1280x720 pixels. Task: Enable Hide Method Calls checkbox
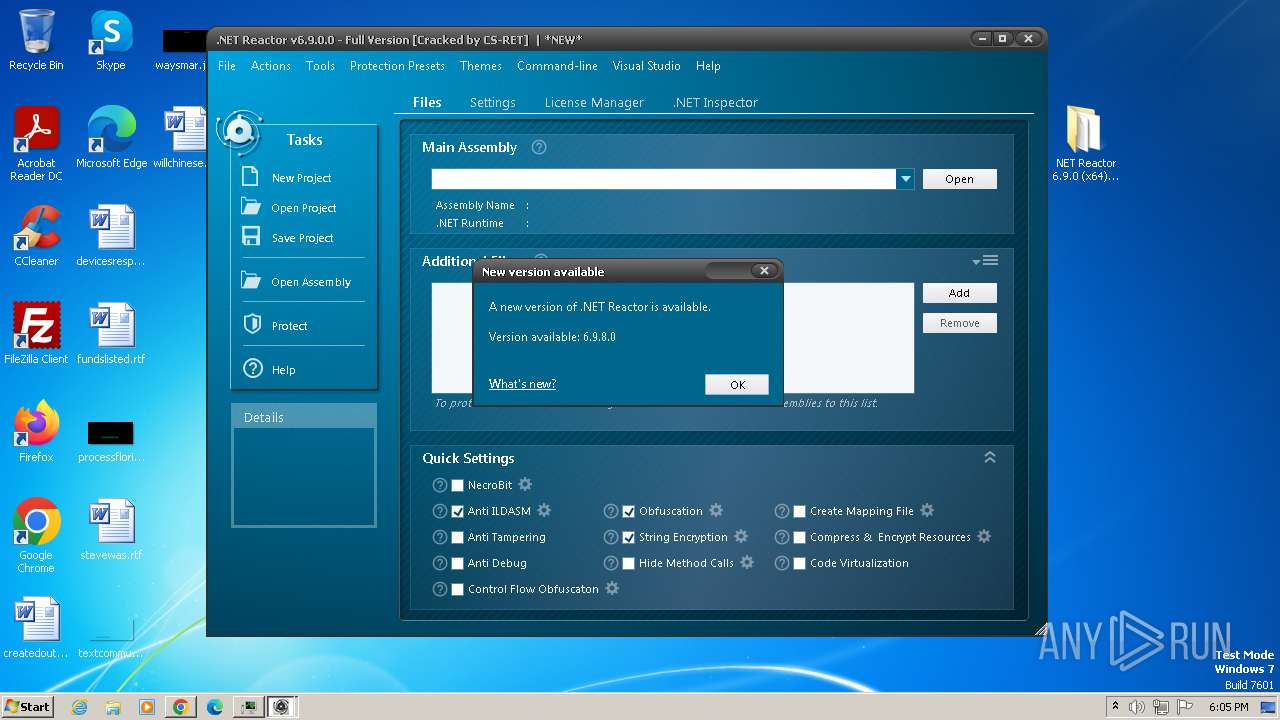tap(628, 563)
